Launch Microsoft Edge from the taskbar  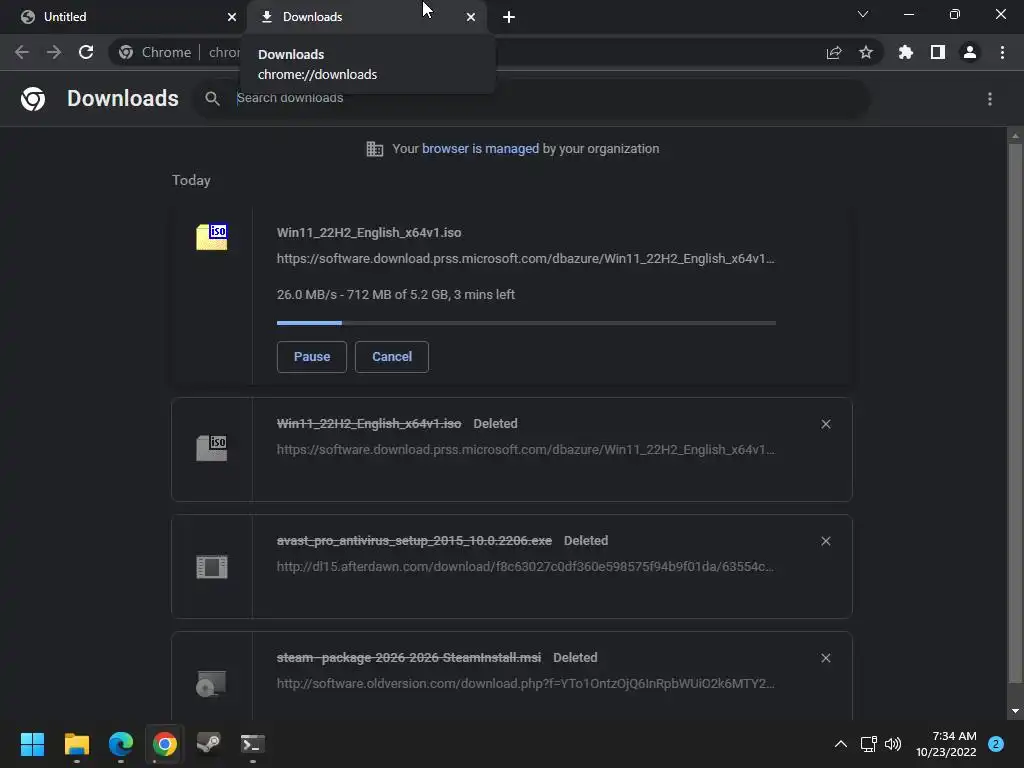(121, 744)
